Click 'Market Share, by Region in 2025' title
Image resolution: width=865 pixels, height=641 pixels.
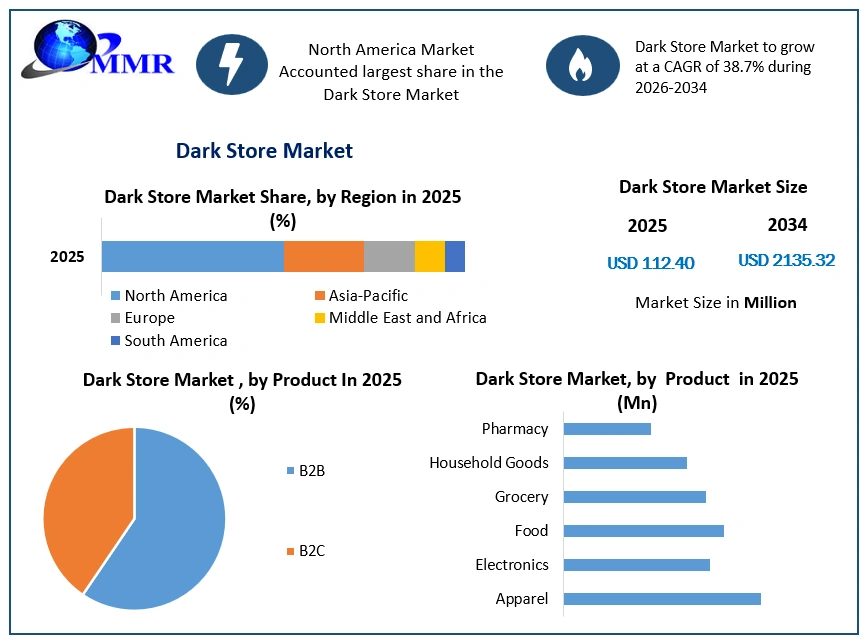[x=282, y=209]
